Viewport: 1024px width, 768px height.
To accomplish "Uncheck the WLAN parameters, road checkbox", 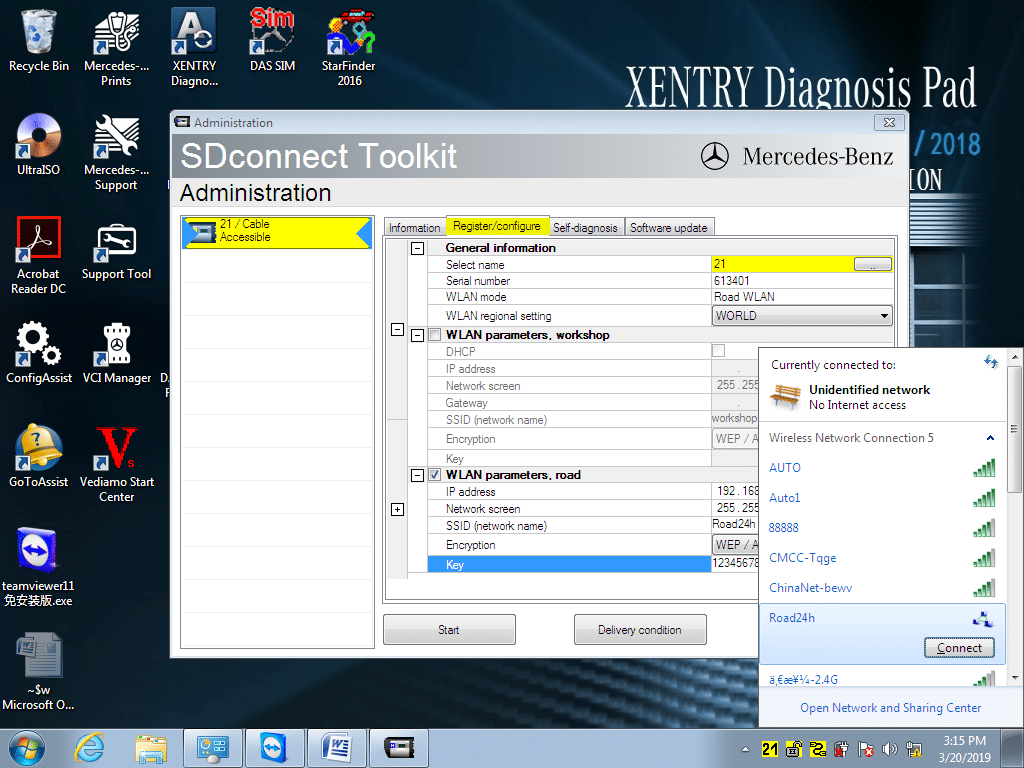I will [435, 475].
